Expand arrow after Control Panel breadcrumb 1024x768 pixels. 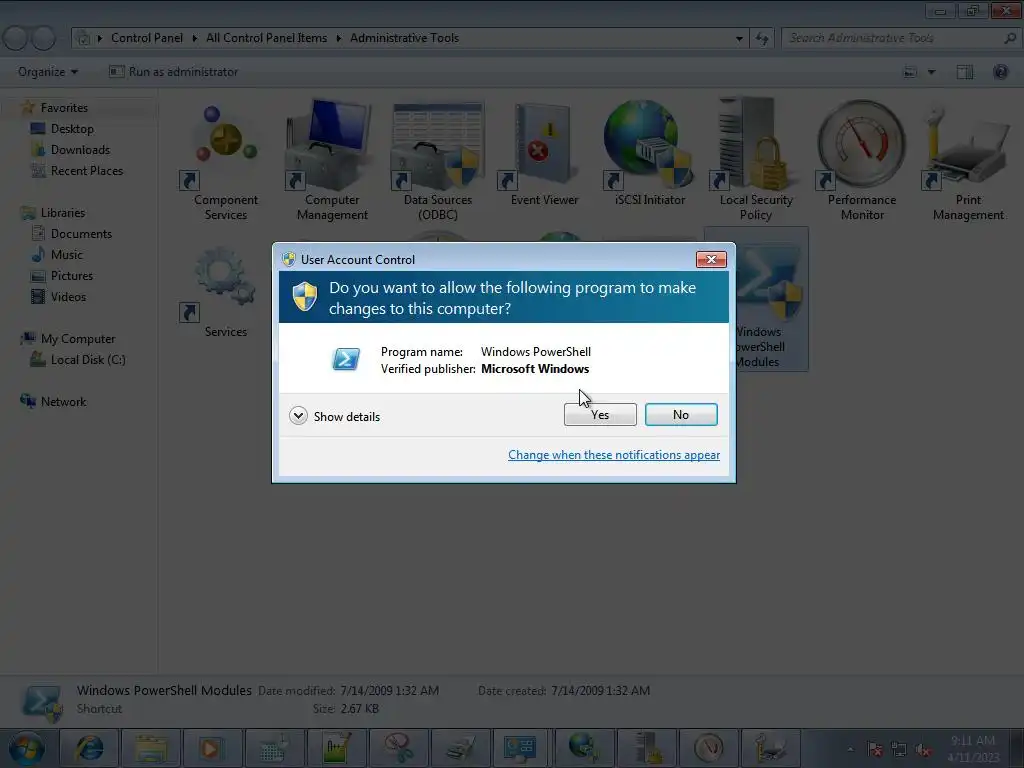click(195, 38)
